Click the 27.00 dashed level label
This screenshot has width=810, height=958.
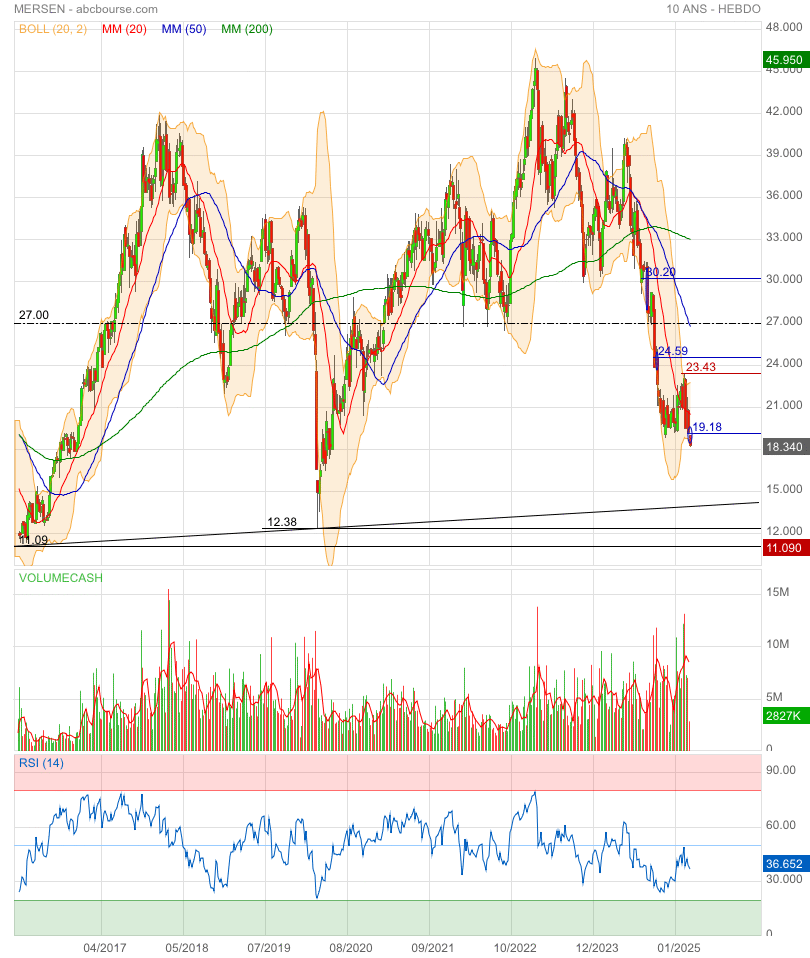pyautogui.click(x=33, y=315)
